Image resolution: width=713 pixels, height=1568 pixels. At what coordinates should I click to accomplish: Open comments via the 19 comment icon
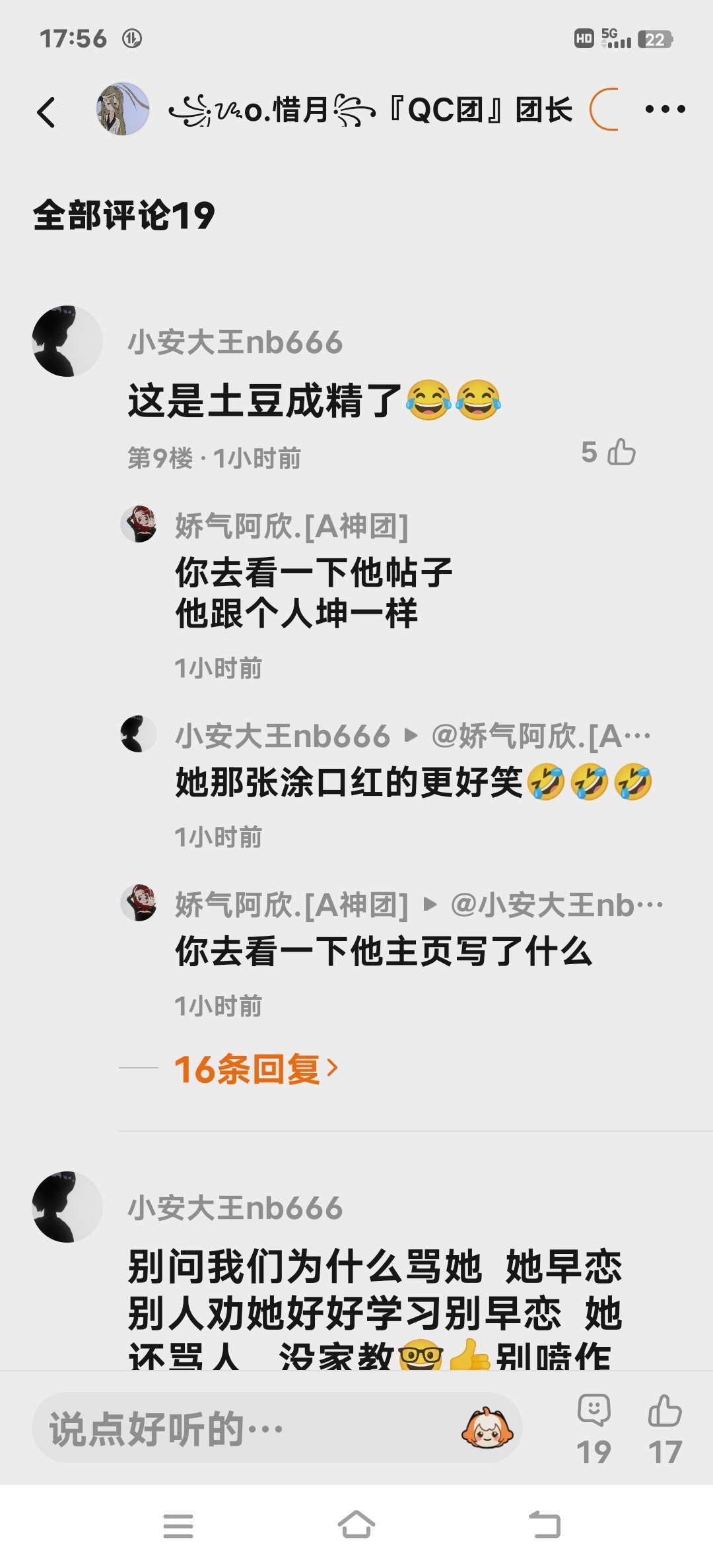coord(594,1428)
